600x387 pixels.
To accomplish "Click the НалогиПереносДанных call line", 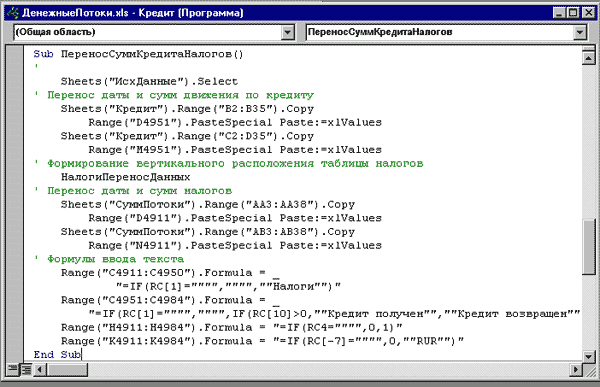I will click(x=126, y=177).
